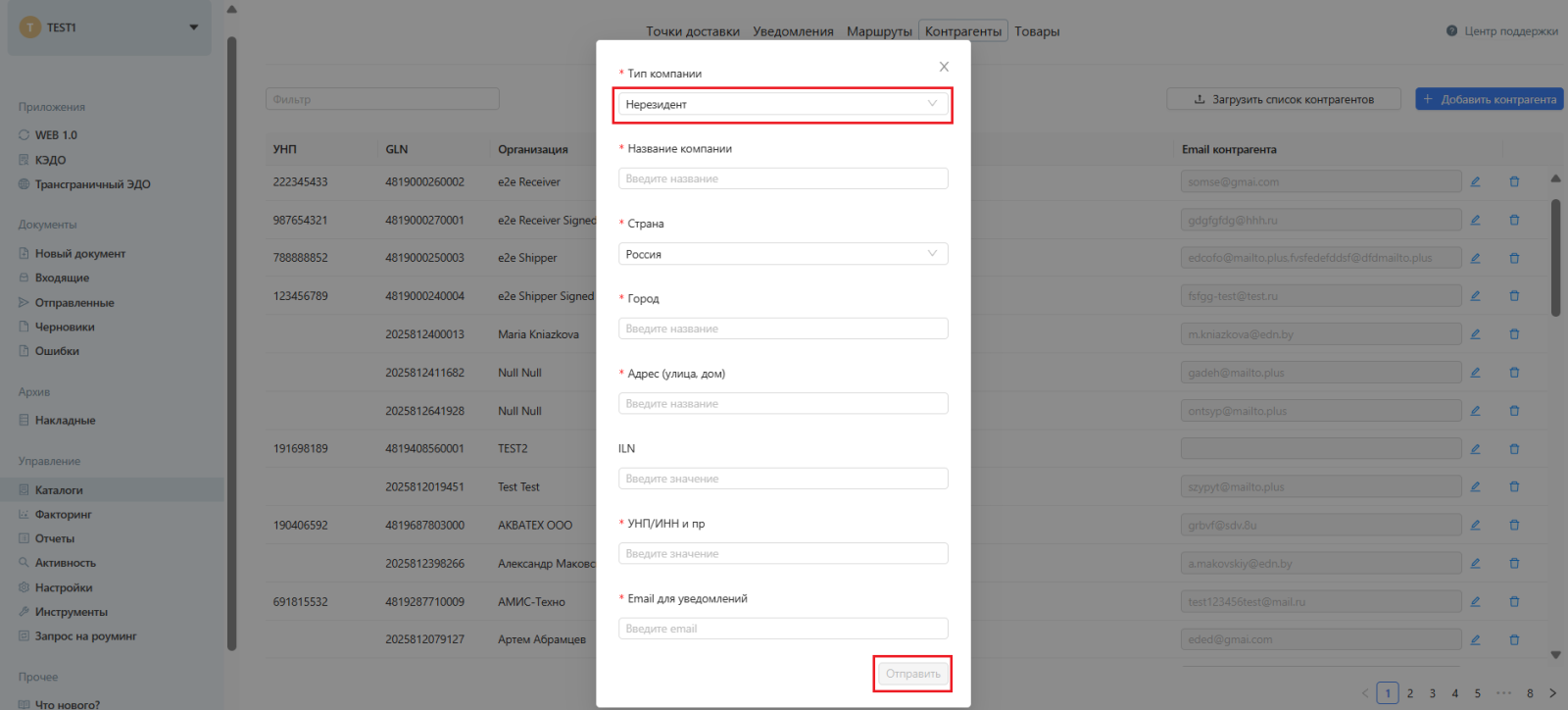This screenshot has width=1568, height=710.
Task: Open Накладные archive
Action: (57, 421)
